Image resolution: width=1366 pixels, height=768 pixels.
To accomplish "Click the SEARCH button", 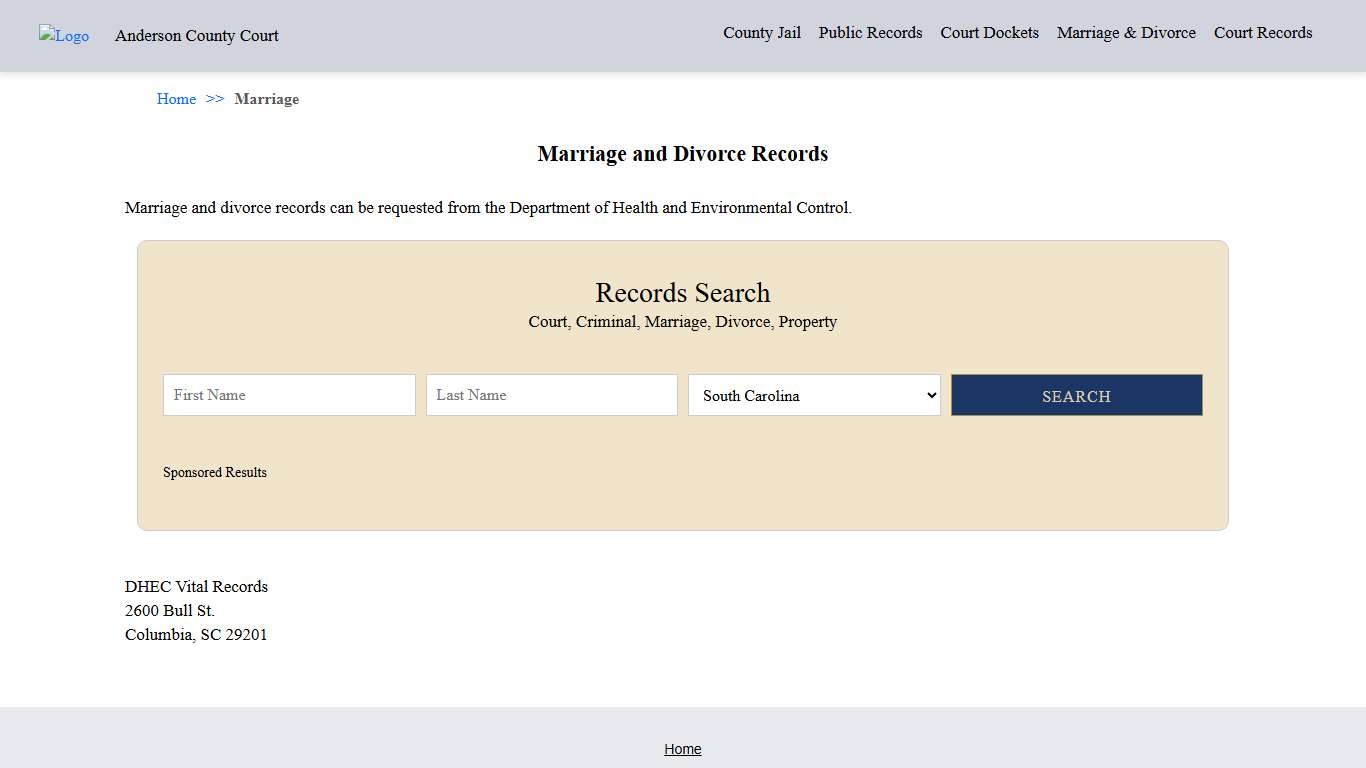I will pyautogui.click(x=1076, y=395).
